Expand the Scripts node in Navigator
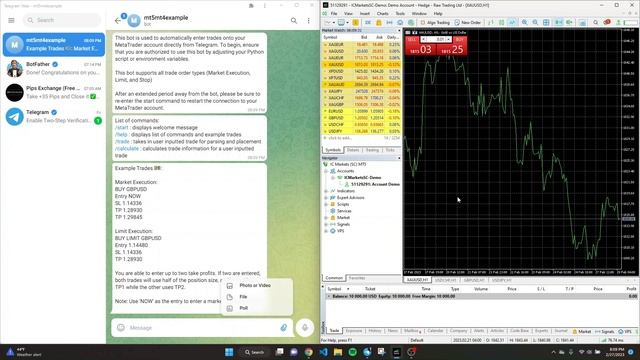This screenshot has width=640, height=360. click(326, 204)
